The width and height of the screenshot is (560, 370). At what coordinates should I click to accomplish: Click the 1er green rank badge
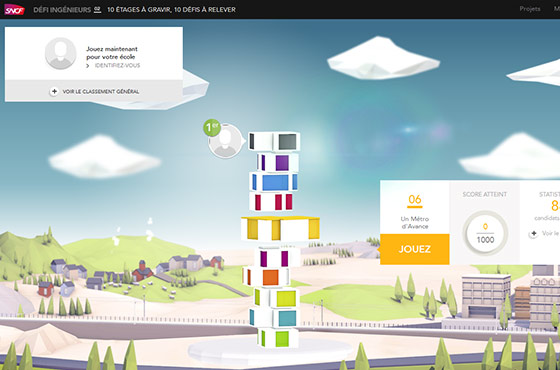(x=212, y=128)
